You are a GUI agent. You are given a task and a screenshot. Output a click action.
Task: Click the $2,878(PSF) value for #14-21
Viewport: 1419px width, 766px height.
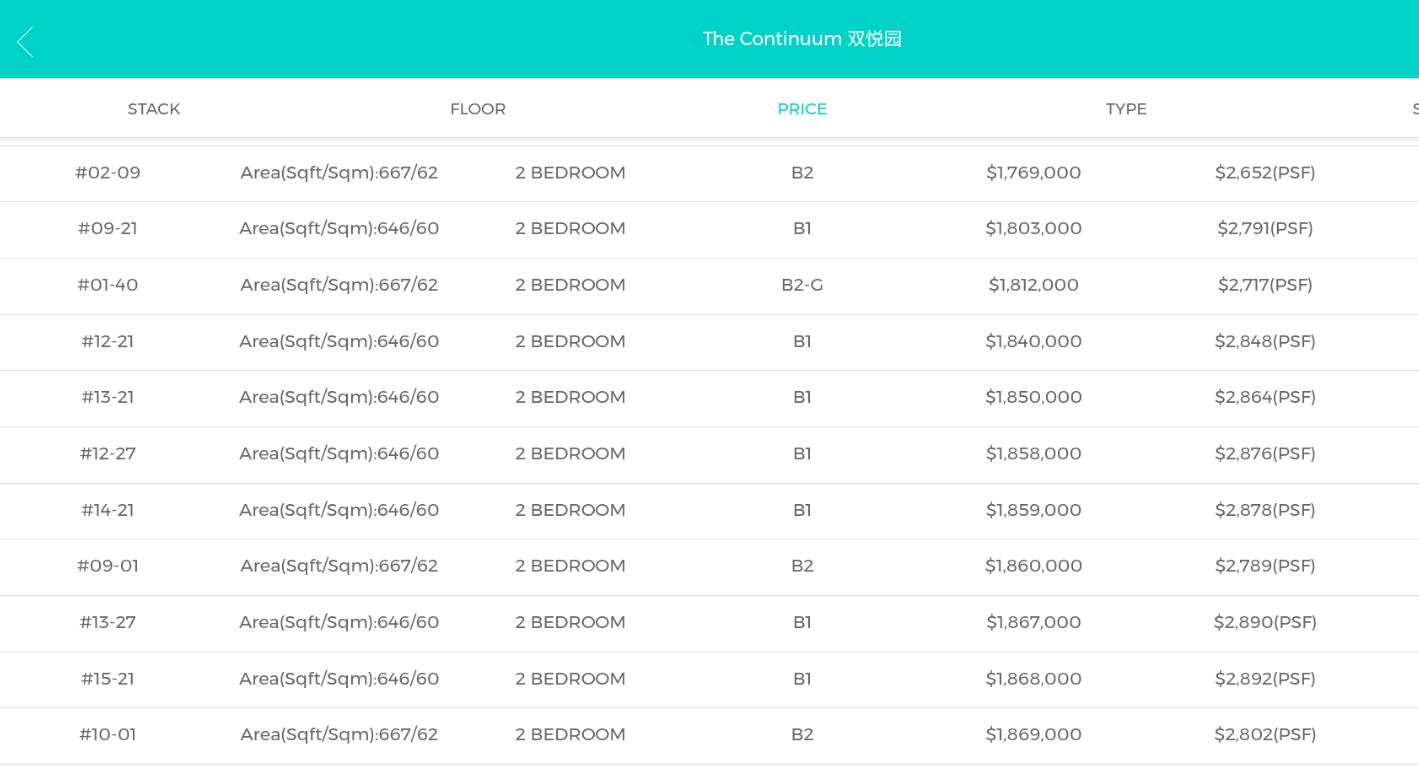pyautogui.click(x=1265, y=510)
